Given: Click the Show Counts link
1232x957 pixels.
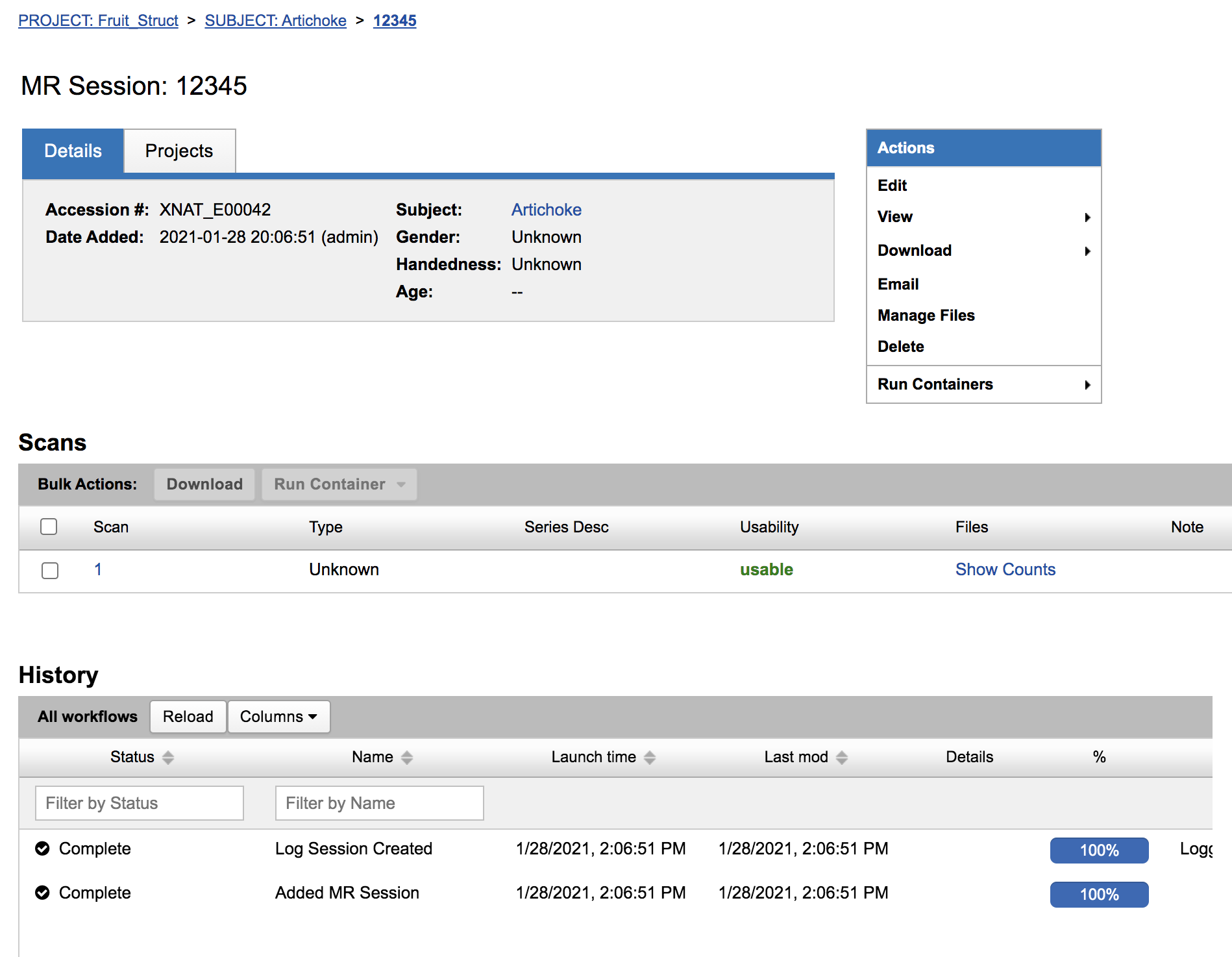Looking at the screenshot, I should (x=1005, y=569).
